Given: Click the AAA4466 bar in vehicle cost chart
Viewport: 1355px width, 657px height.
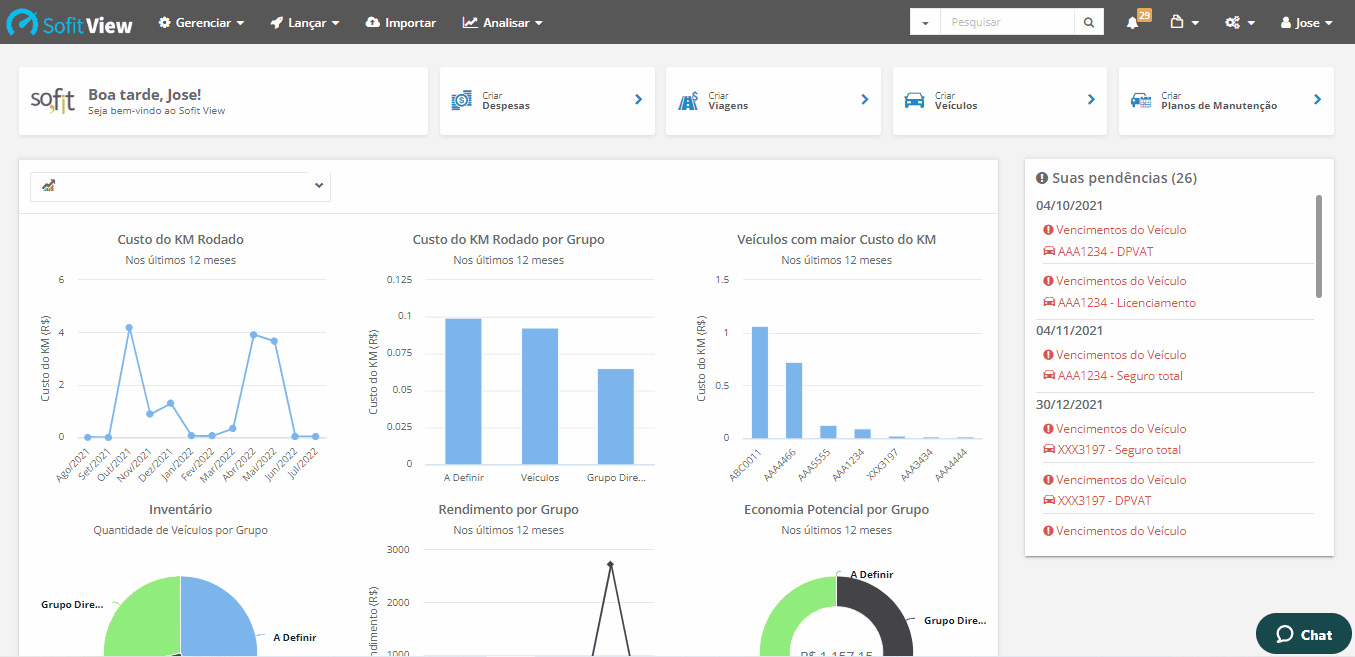Looking at the screenshot, I should pyautogui.click(x=794, y=400).
